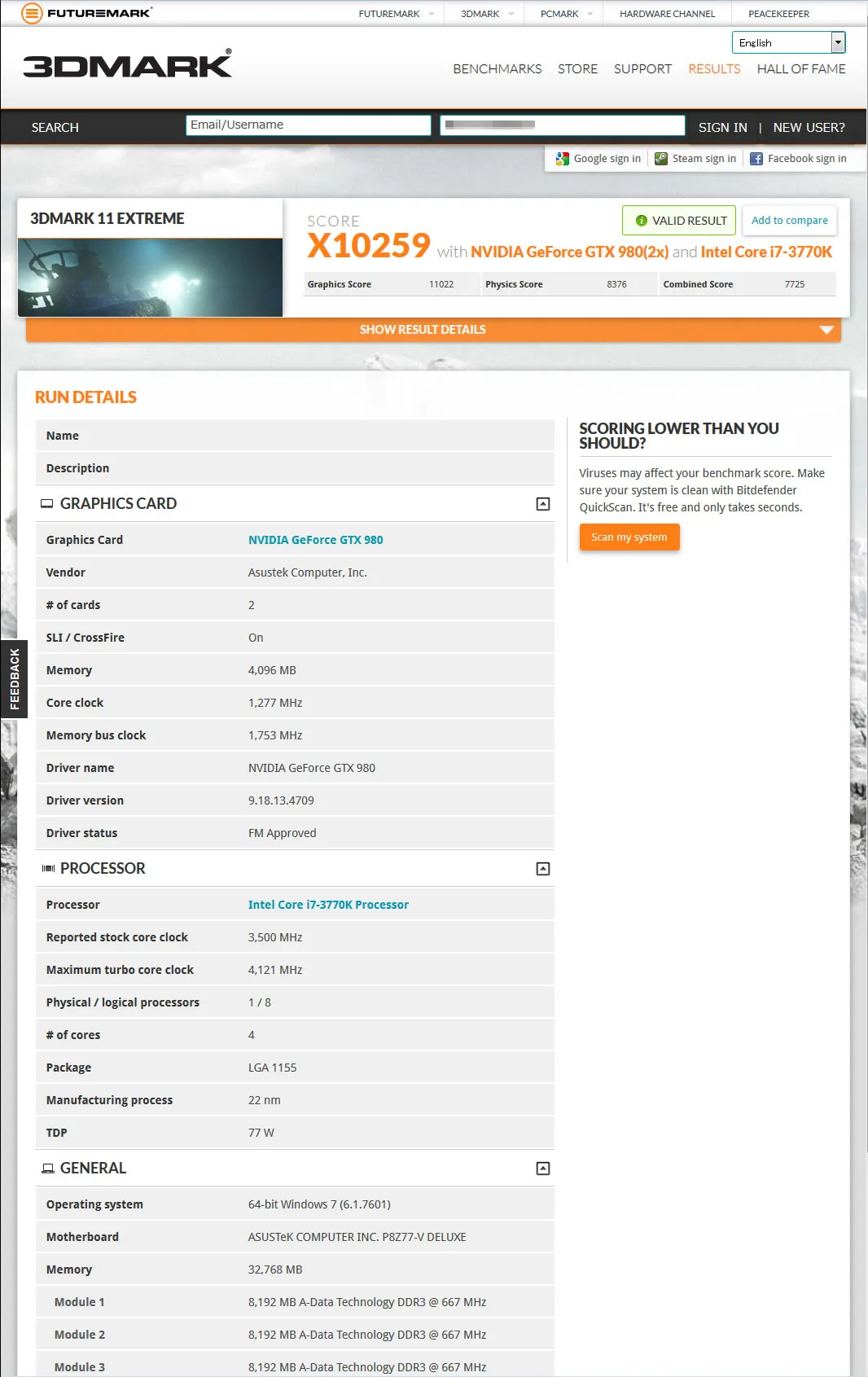Screen dimensions: 868x1377
Task: Collapse the Processor section
Action: (543, 869)
